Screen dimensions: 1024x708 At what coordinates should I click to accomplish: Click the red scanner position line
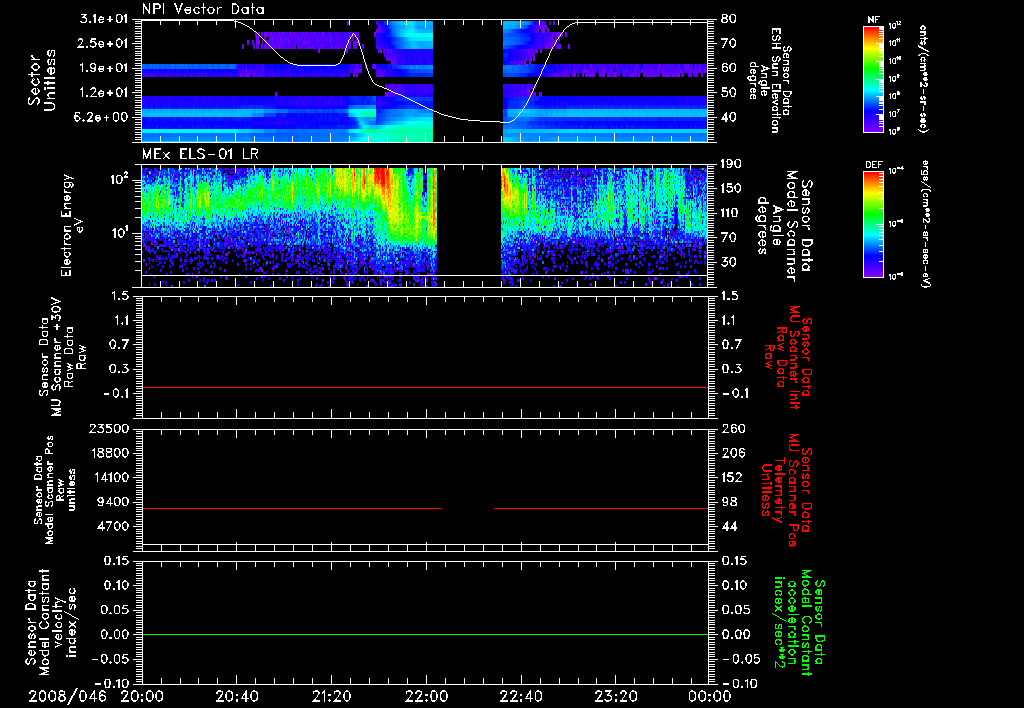(x=290, y=509)
